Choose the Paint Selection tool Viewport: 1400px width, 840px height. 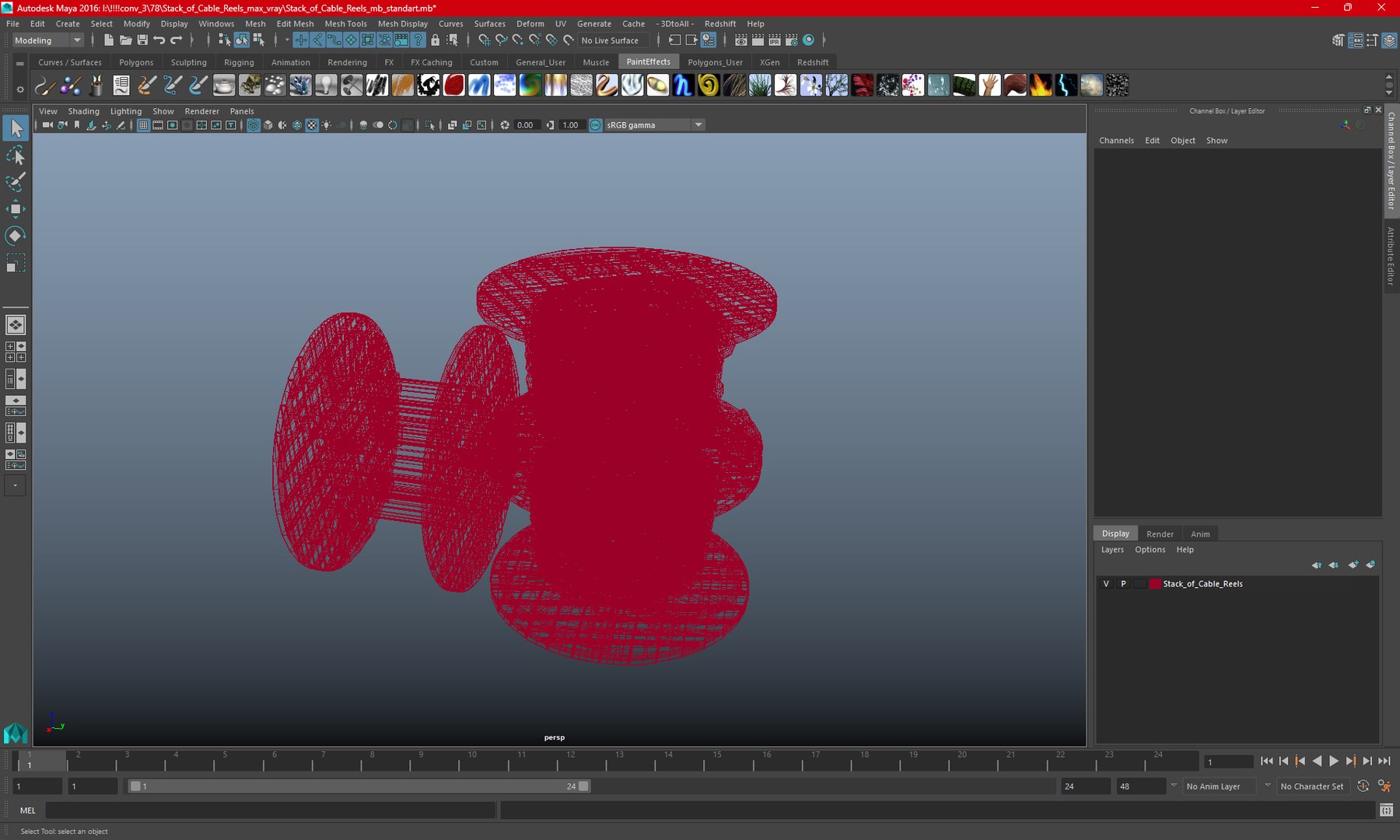(x=16, y=182)
